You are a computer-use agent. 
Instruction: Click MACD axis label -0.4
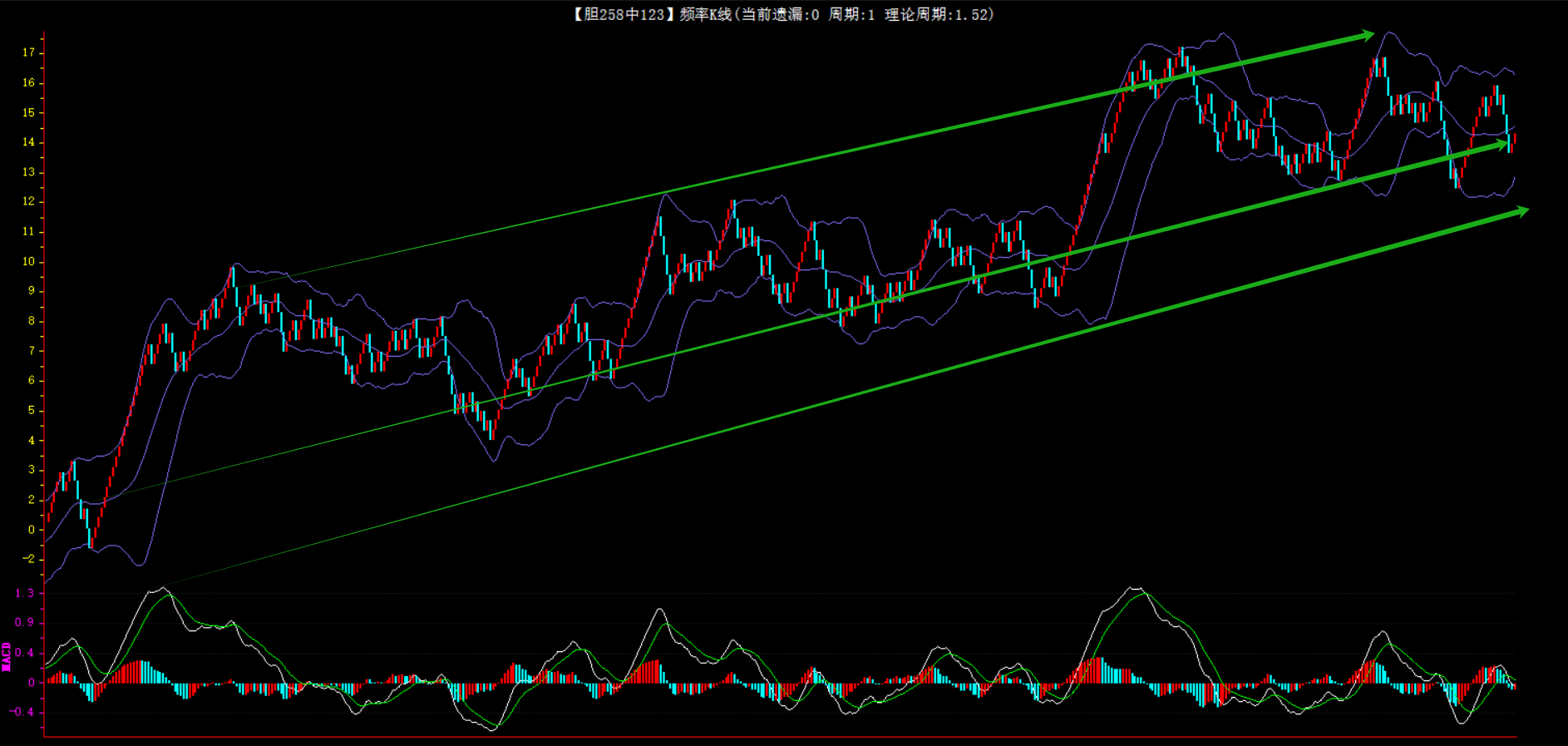pos(22,712)
